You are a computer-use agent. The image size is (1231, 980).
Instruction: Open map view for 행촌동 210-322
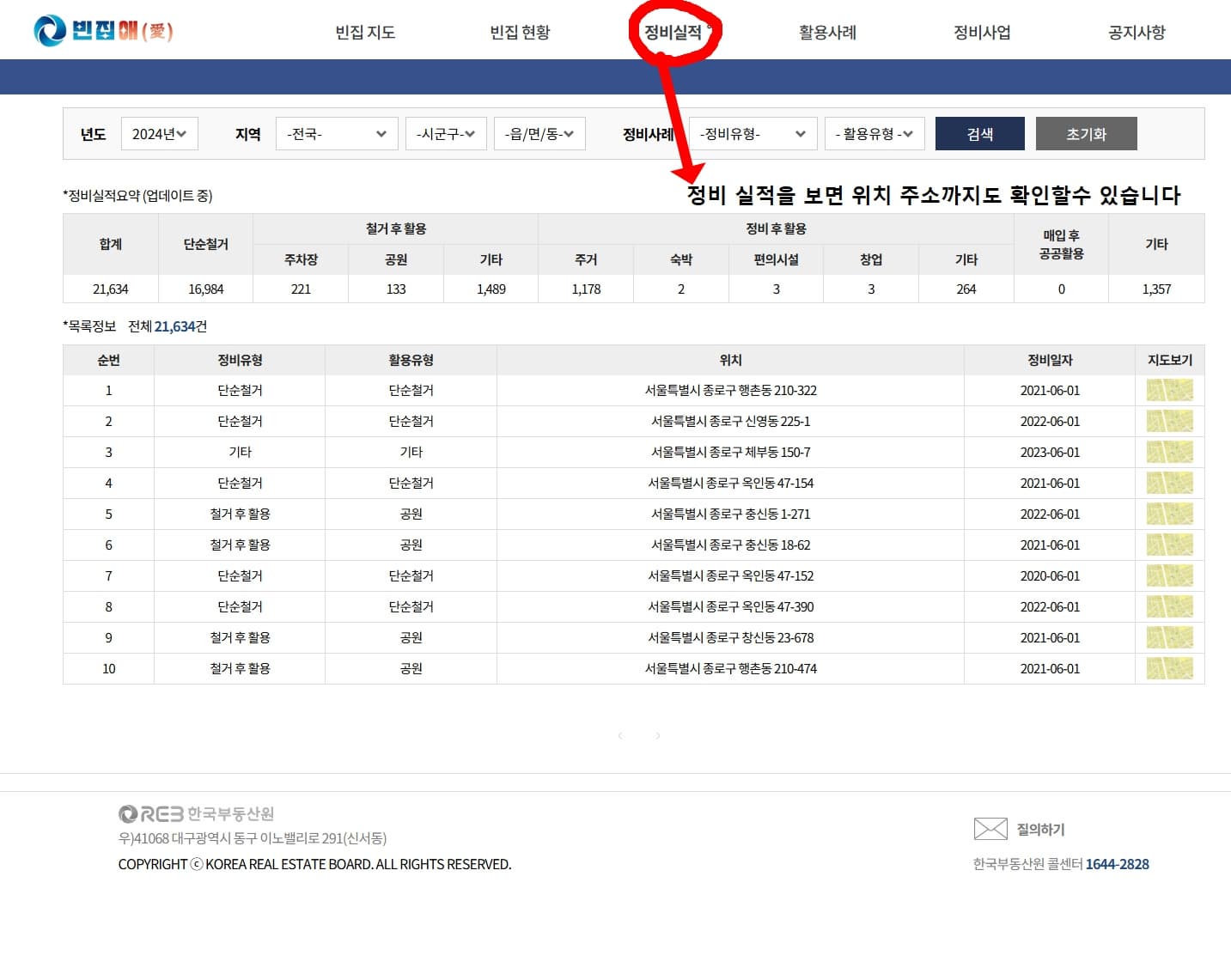1168,390
